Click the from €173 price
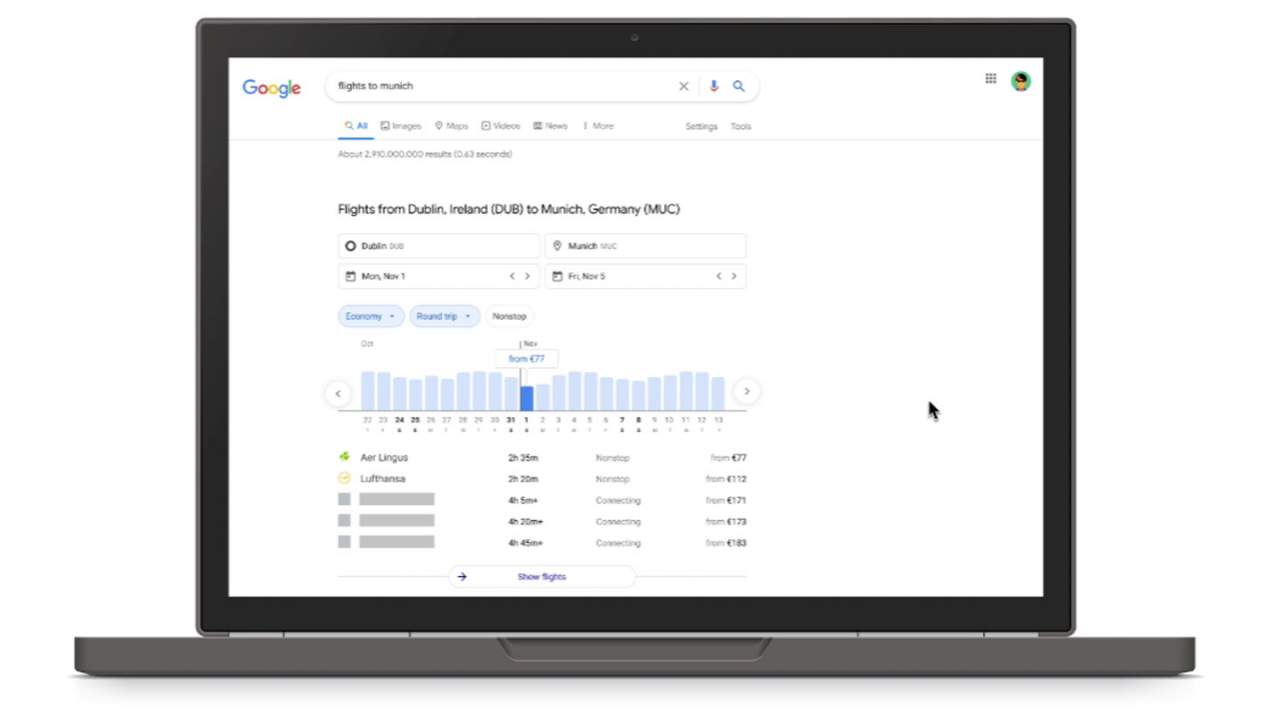The width and height of the screenshot is (1280, 720). pos(726,521)
